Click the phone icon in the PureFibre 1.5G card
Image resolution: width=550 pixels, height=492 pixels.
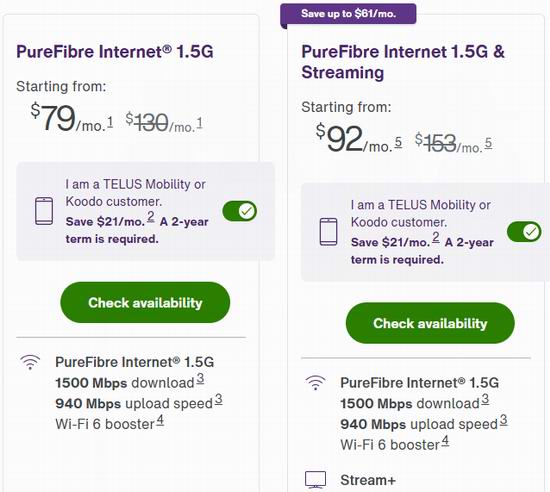point(44,211)
